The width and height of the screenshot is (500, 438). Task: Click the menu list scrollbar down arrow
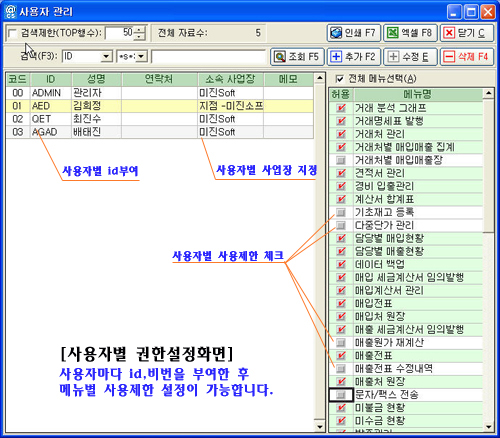(489, 426)
